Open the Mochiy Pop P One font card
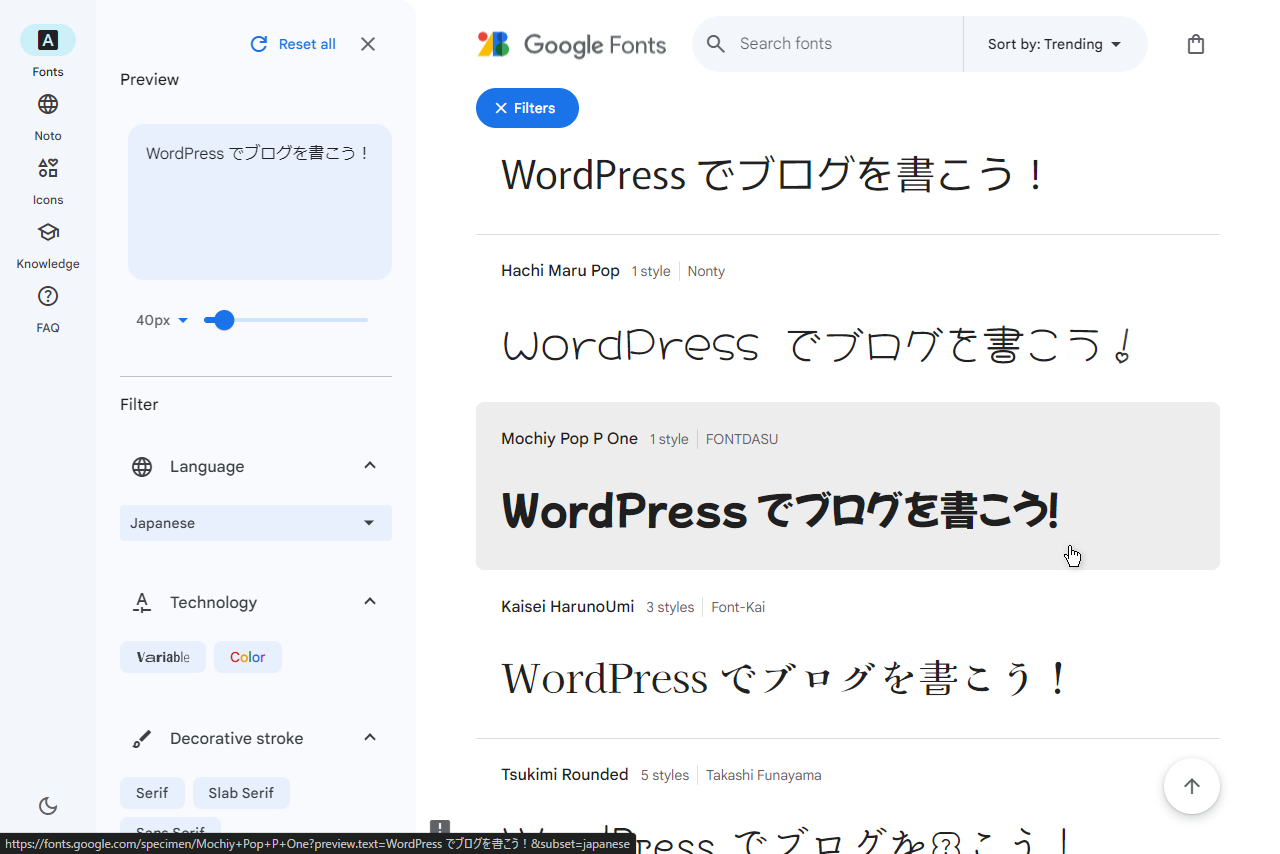Screen dimensions: 1280x854 point(848,486)
